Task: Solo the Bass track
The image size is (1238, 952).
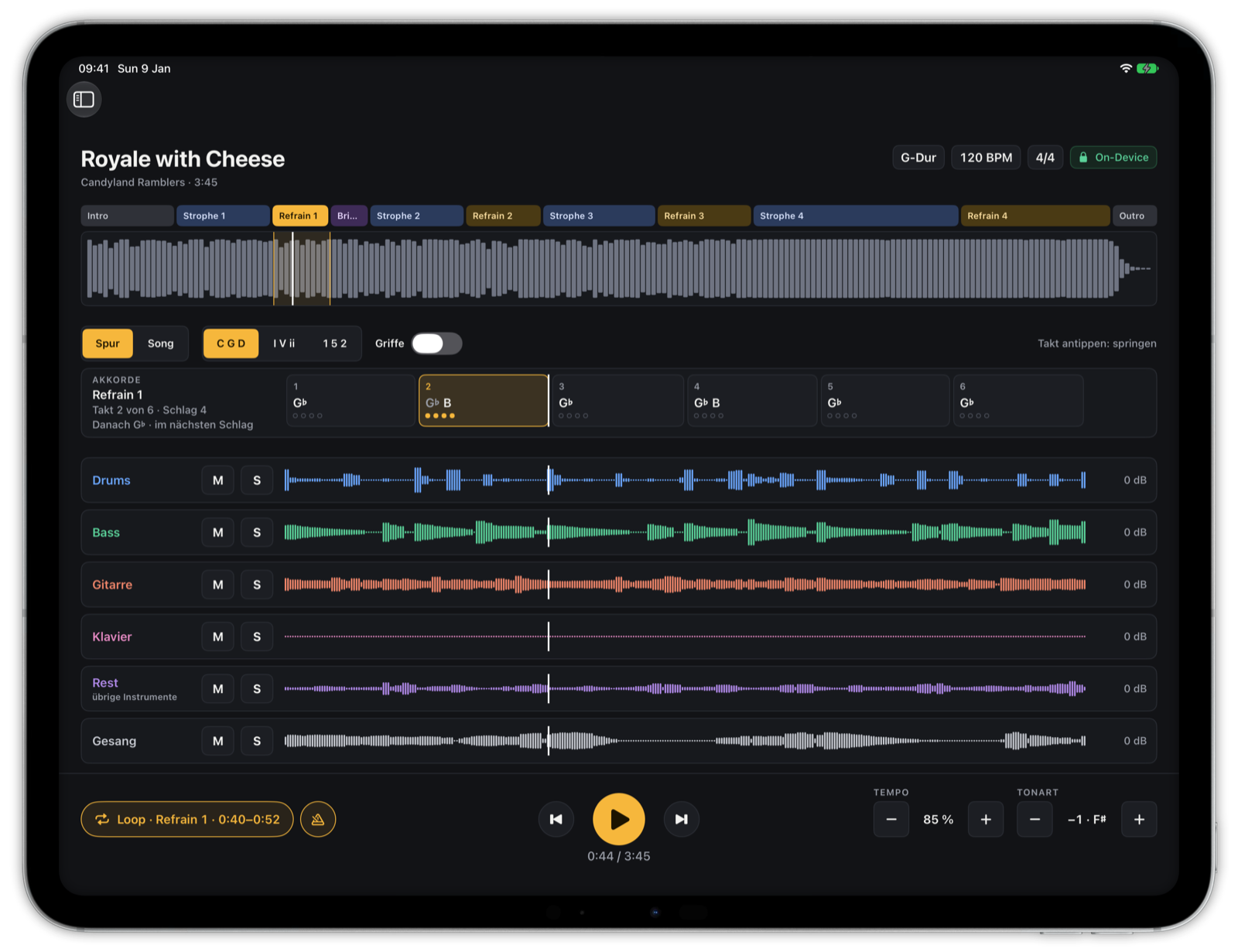Action: [x=257, y=532]
